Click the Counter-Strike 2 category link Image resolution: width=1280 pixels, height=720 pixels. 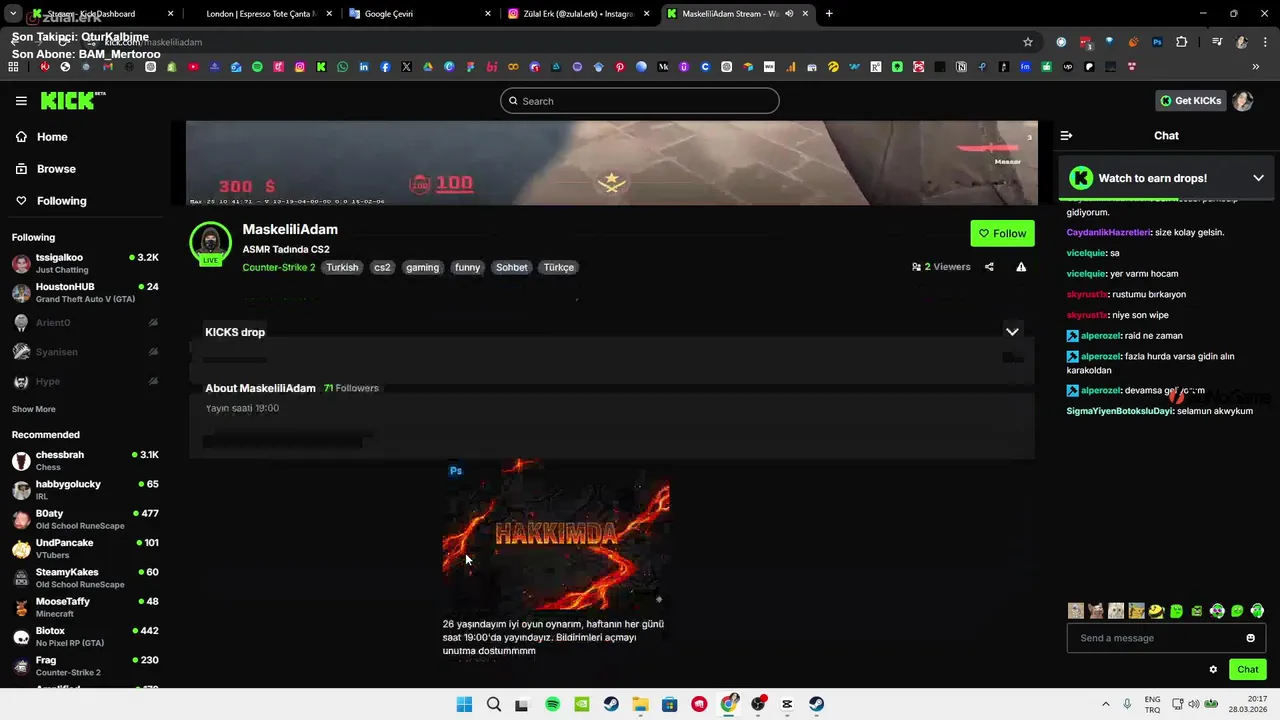[x=279, y=267]
